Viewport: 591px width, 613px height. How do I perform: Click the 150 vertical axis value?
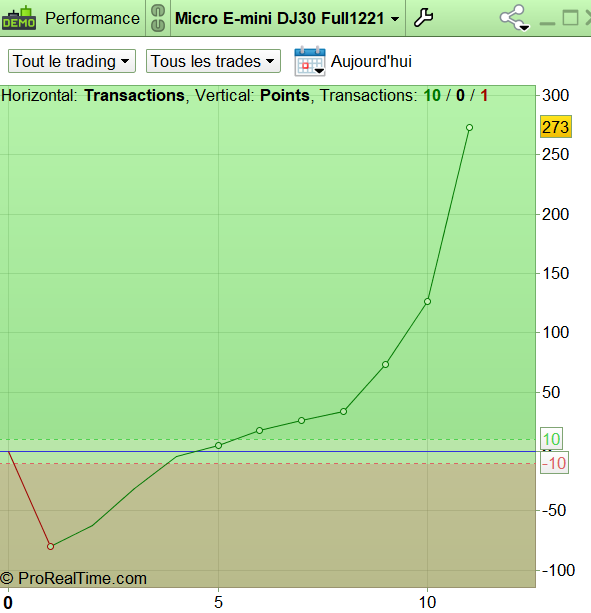(555, 273)
